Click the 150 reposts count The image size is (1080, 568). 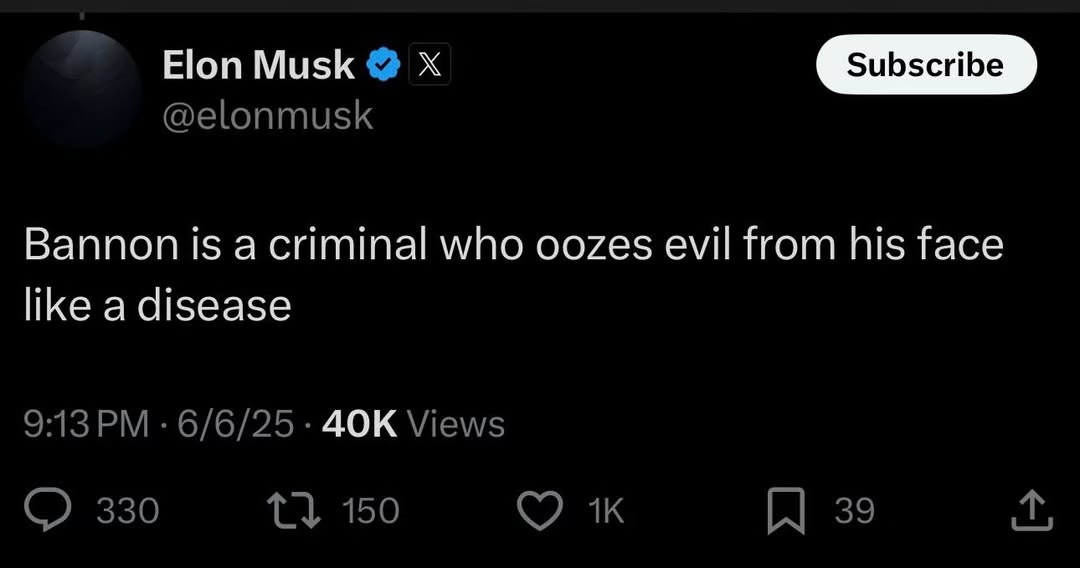pos(371,511)
